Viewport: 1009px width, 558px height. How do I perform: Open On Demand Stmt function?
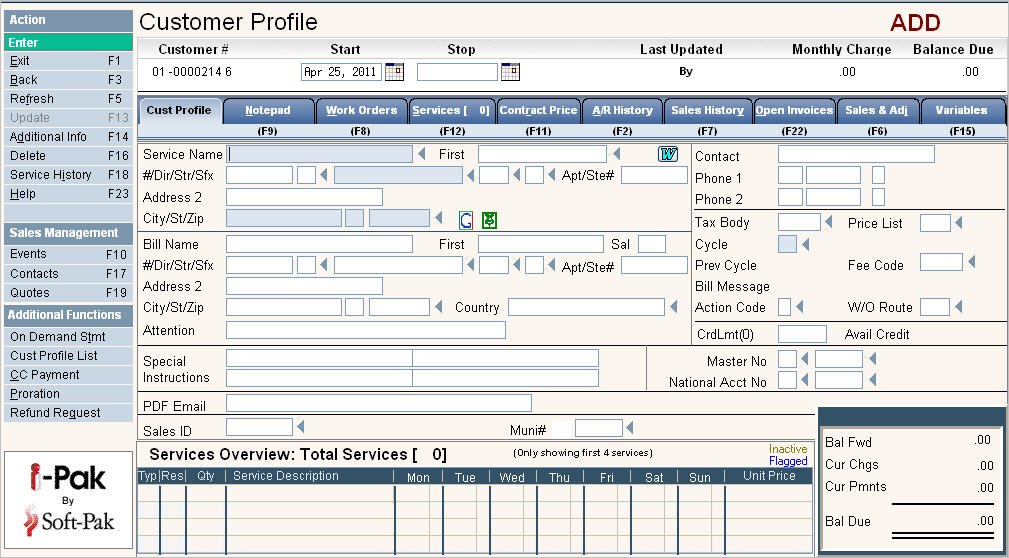pyautogui.click(x=68, y=337)
